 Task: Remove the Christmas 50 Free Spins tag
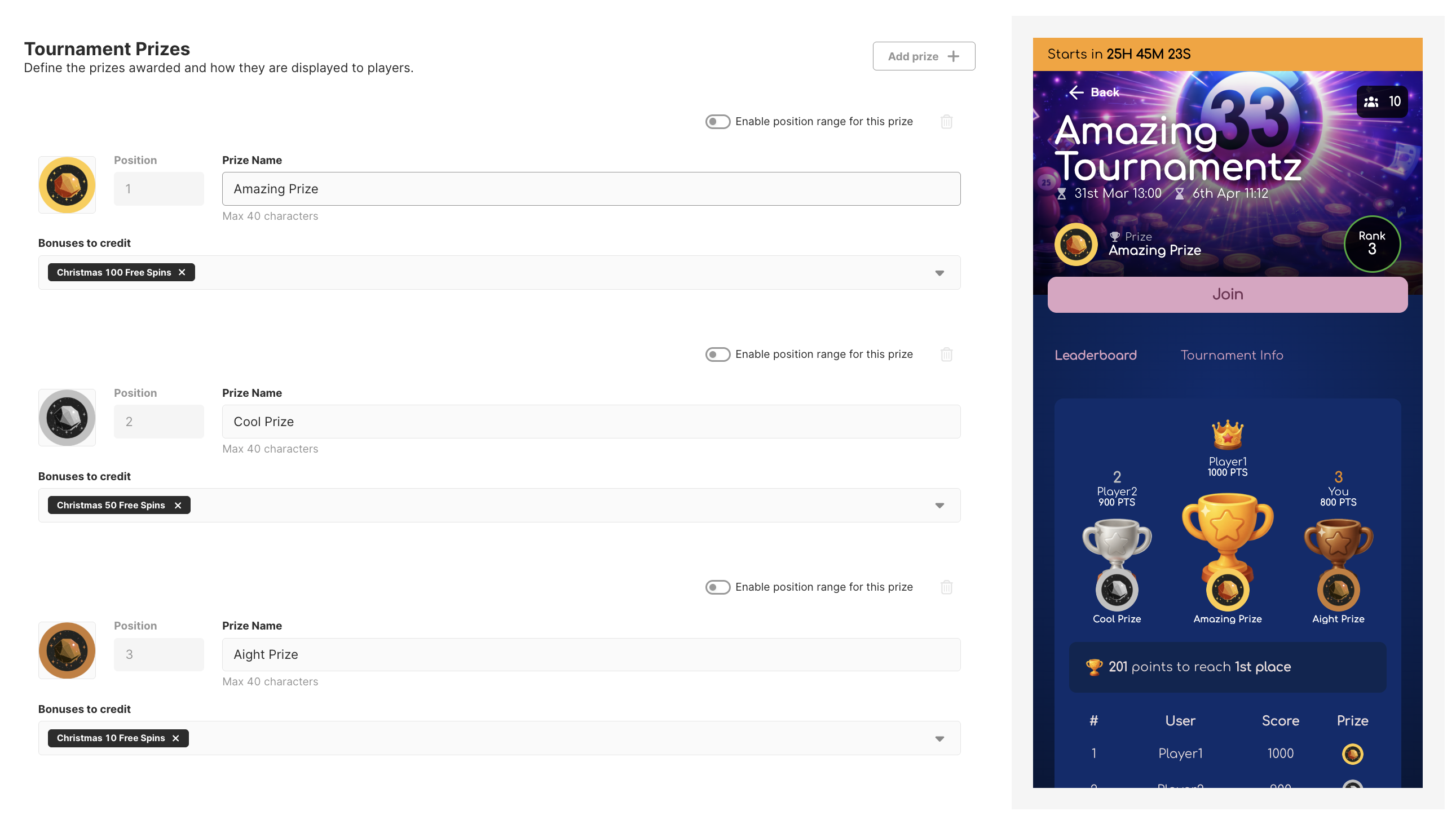(x=178, y=505)
